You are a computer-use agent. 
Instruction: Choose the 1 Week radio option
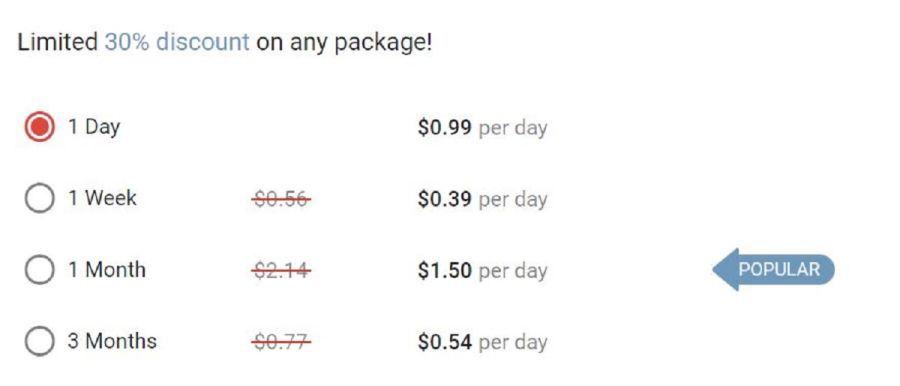tap(40, 198)
